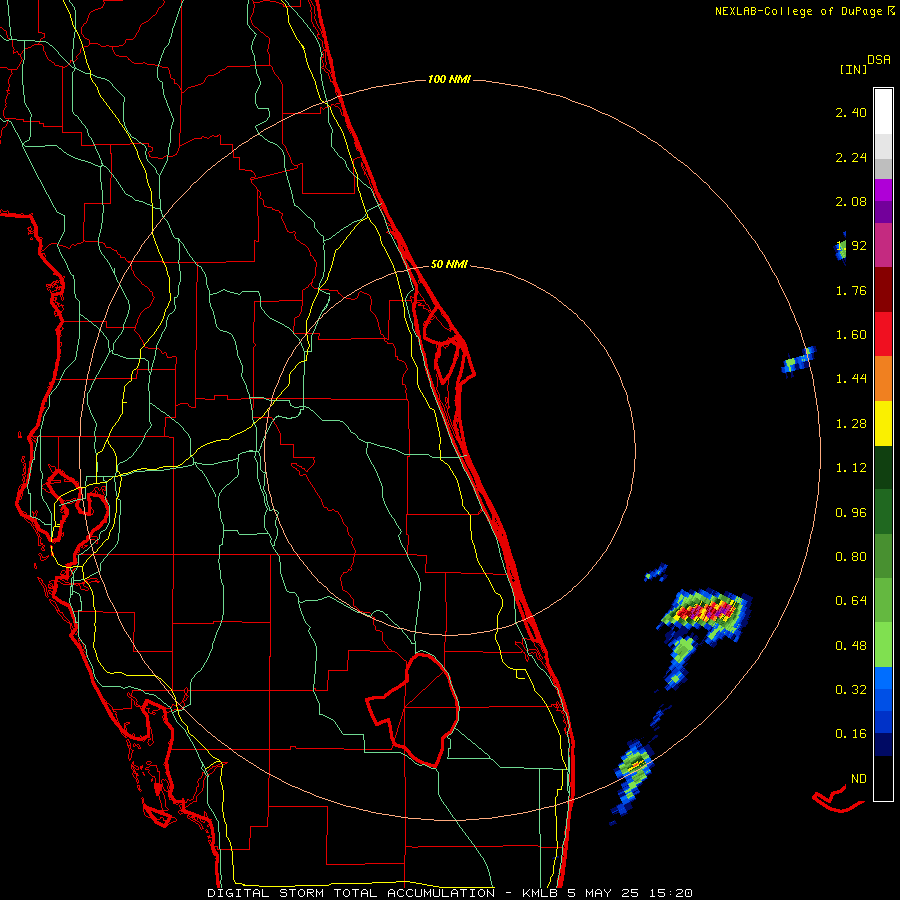
Task: Click the 1.12 legend value
Action: [851, 468]
